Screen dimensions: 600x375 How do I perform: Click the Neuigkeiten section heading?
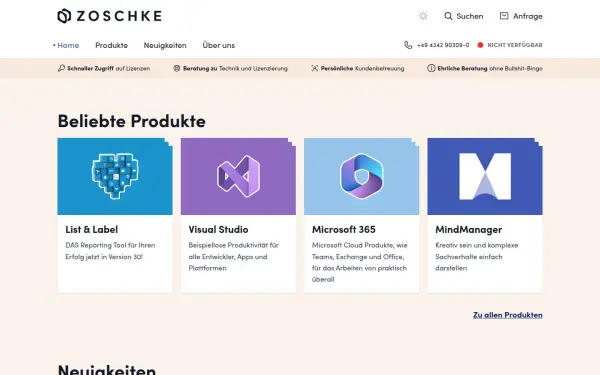(x=107, y=369)
